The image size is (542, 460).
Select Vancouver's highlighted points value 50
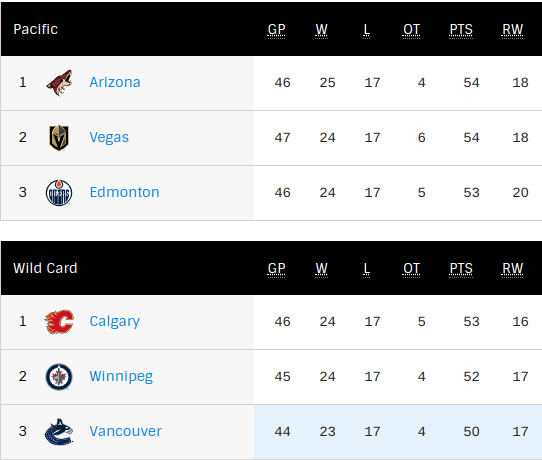[x=471, y=432]
